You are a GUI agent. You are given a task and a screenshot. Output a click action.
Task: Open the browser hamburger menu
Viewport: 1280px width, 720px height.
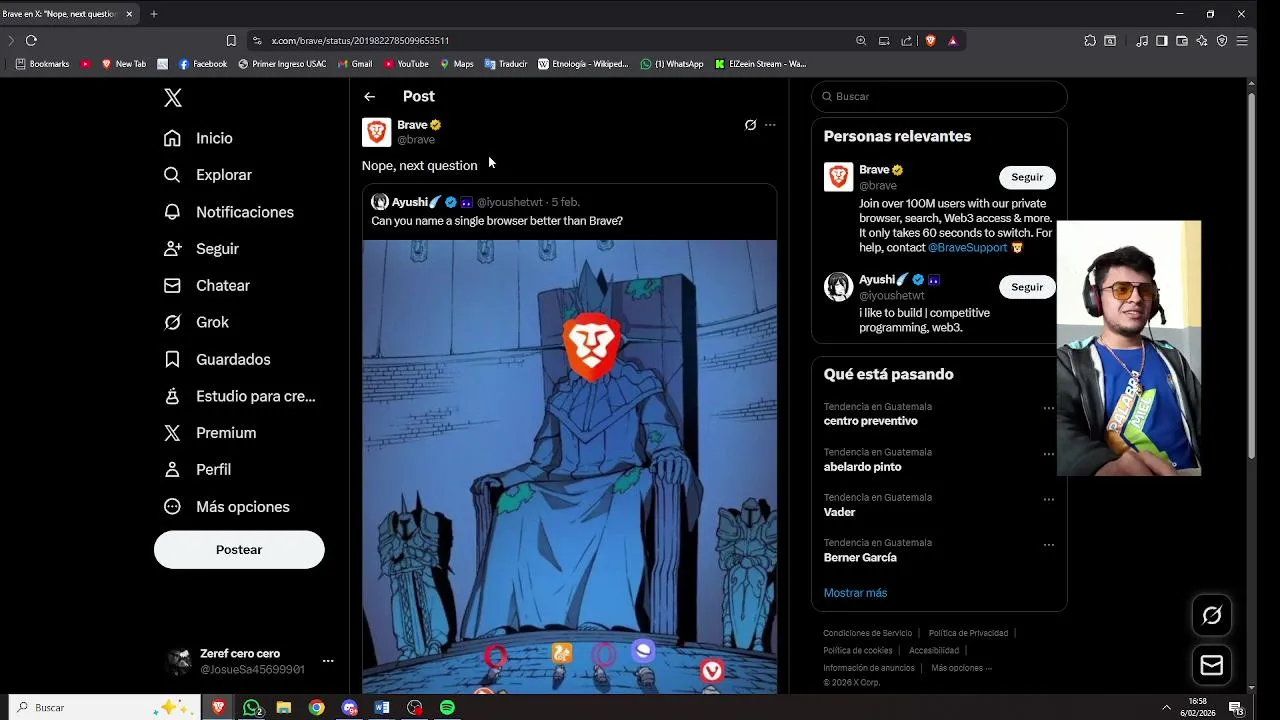click(x=1242, y=41)
